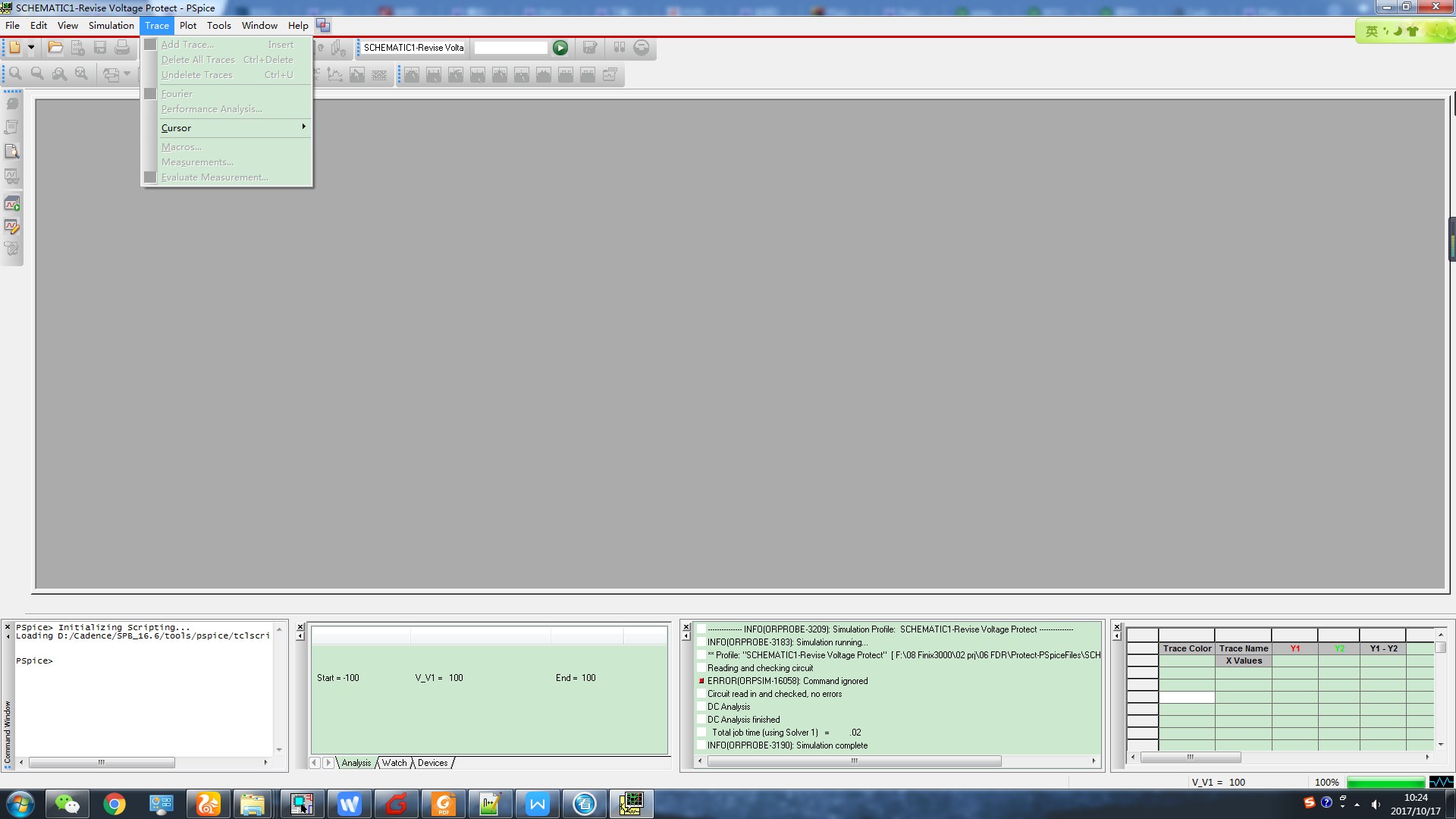Open the Windows Start button
The width and height of the screenshot is (1456, 819).
pyautogui.click(x=20, y=804)
